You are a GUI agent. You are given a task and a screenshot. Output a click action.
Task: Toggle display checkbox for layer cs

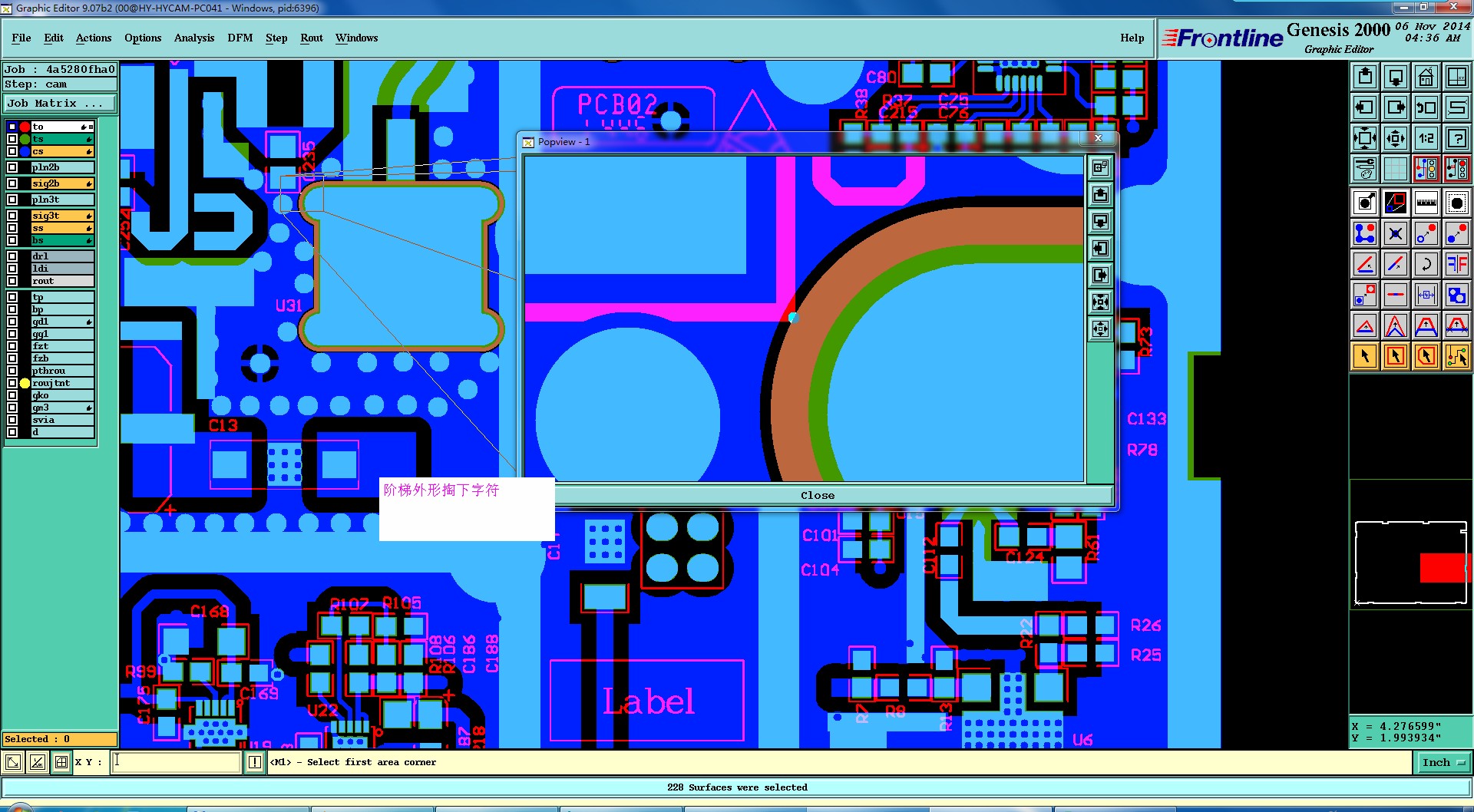[x=12, y=151]
